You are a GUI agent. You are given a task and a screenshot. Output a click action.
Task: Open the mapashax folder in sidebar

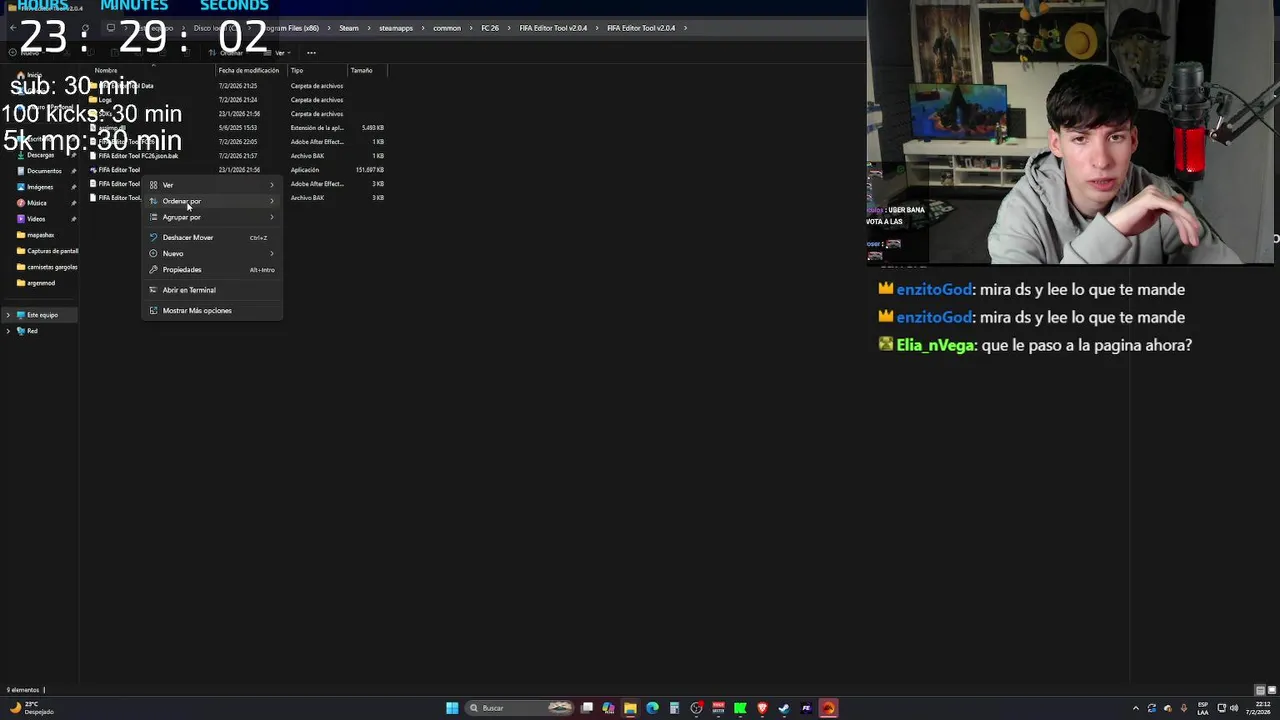tap(40, 235)
